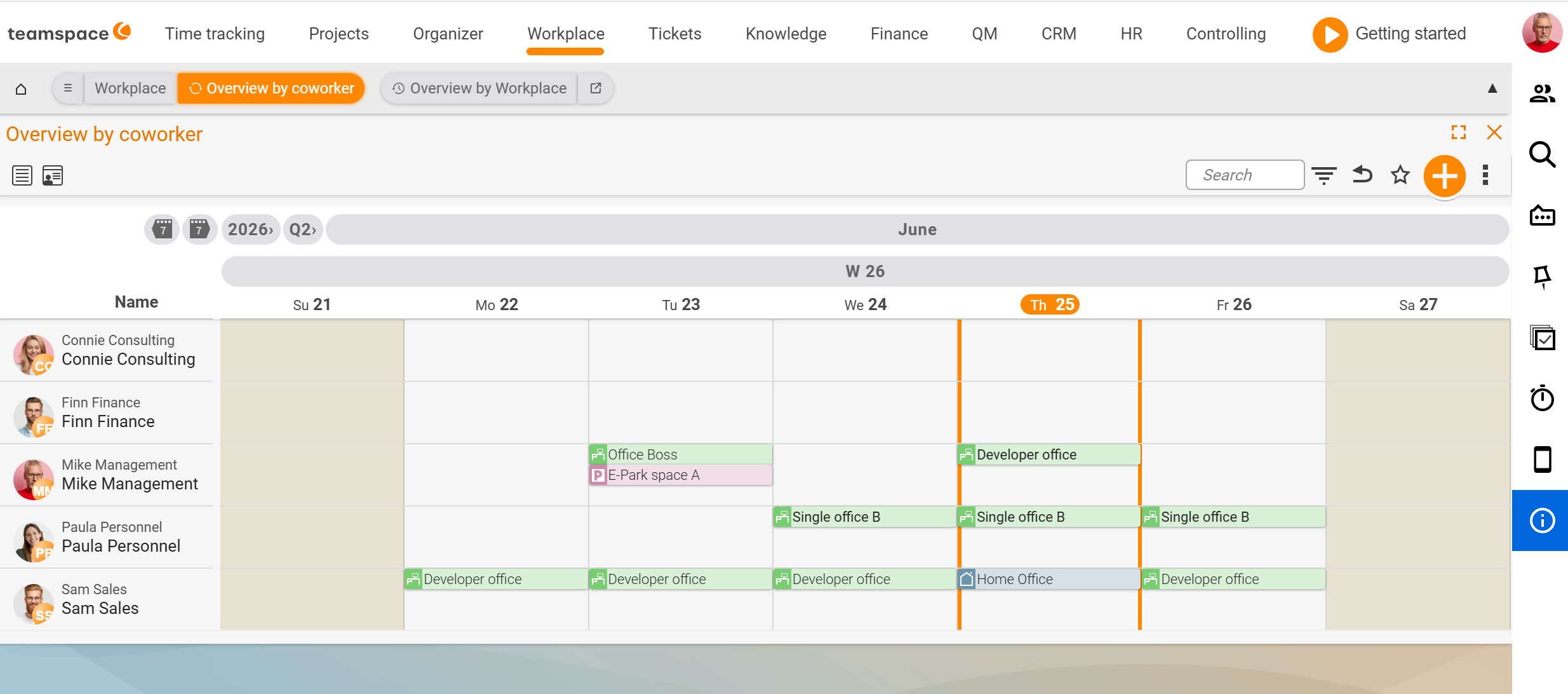Open the coworkers sidebar icon
This screenshot has width=1568, height=694.
pos(1542,94)
